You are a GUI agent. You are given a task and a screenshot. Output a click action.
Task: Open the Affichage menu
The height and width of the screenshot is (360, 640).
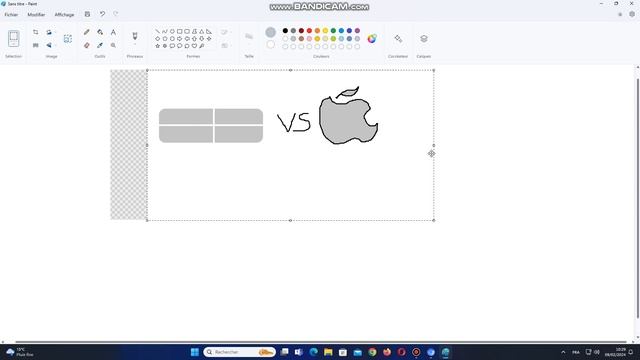point(64,14)
